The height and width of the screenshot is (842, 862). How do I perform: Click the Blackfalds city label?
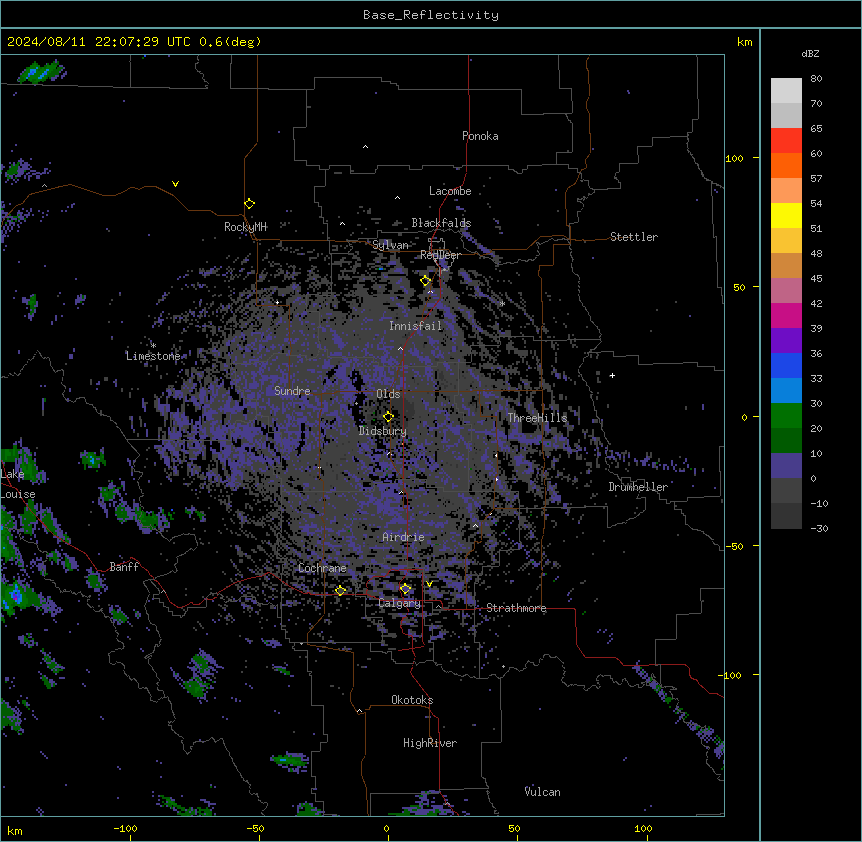point(441,223)
